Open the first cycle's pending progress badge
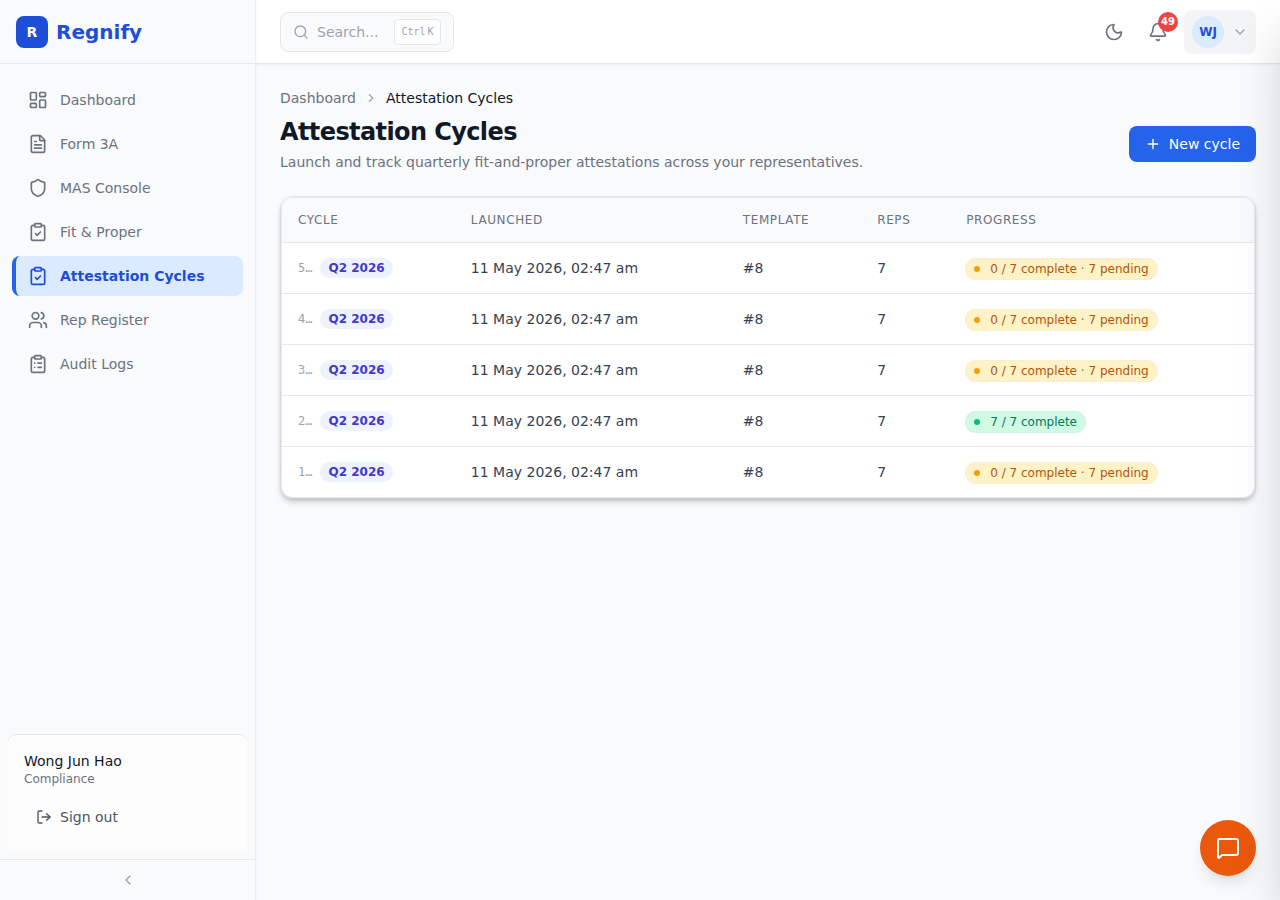This screenshot has width=1280, height=900. click(x=1061, y=268)
